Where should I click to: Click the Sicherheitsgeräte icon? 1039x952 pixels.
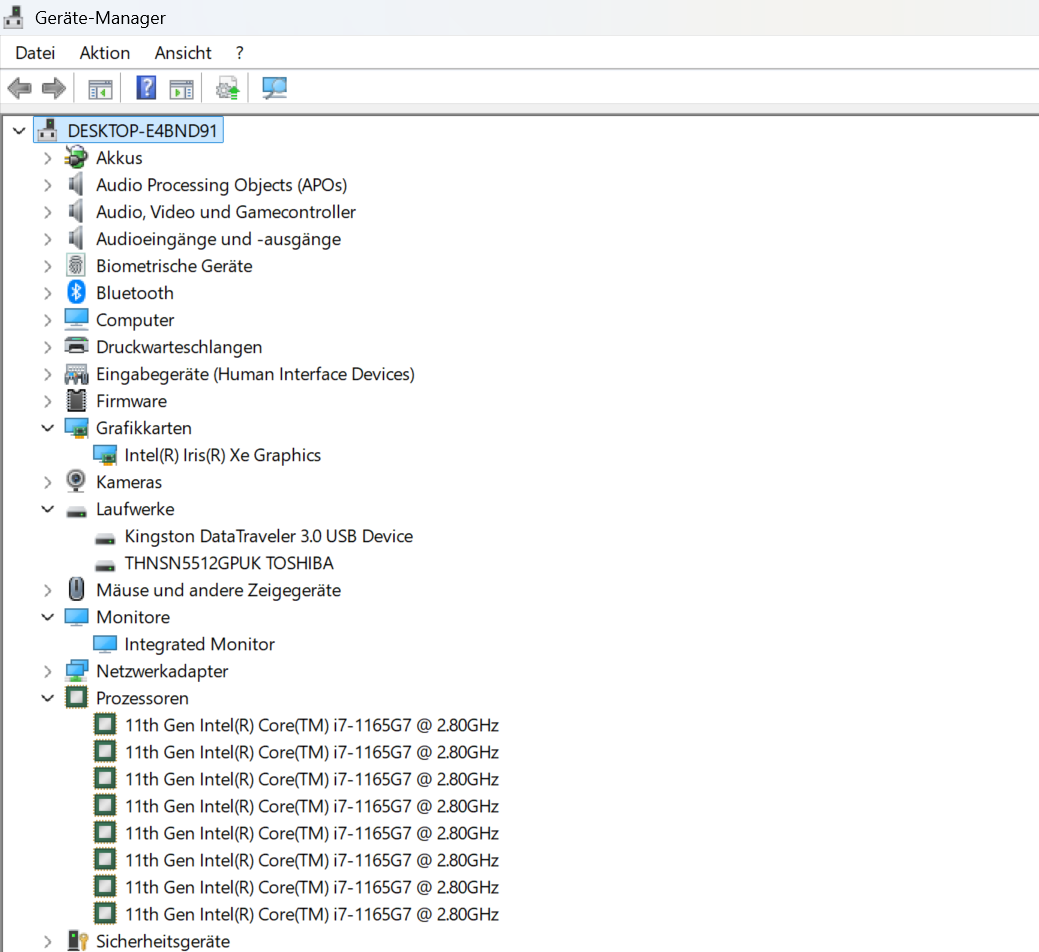(x=78, y=941)
